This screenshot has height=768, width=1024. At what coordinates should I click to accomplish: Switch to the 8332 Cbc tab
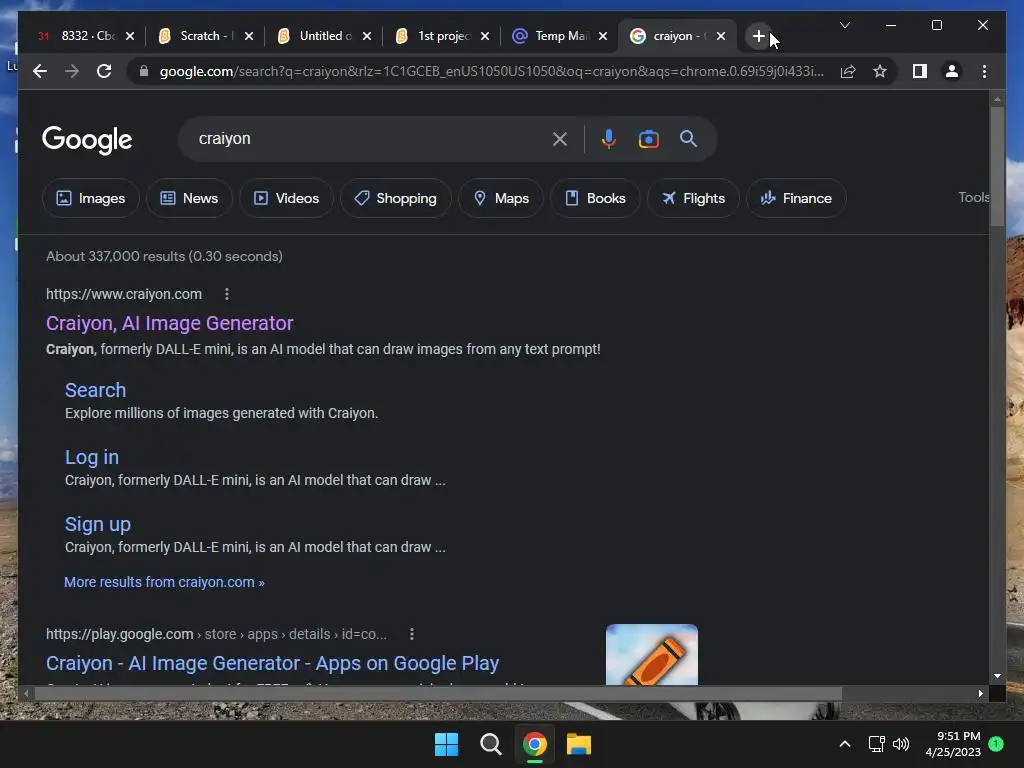tap(76, 36)
